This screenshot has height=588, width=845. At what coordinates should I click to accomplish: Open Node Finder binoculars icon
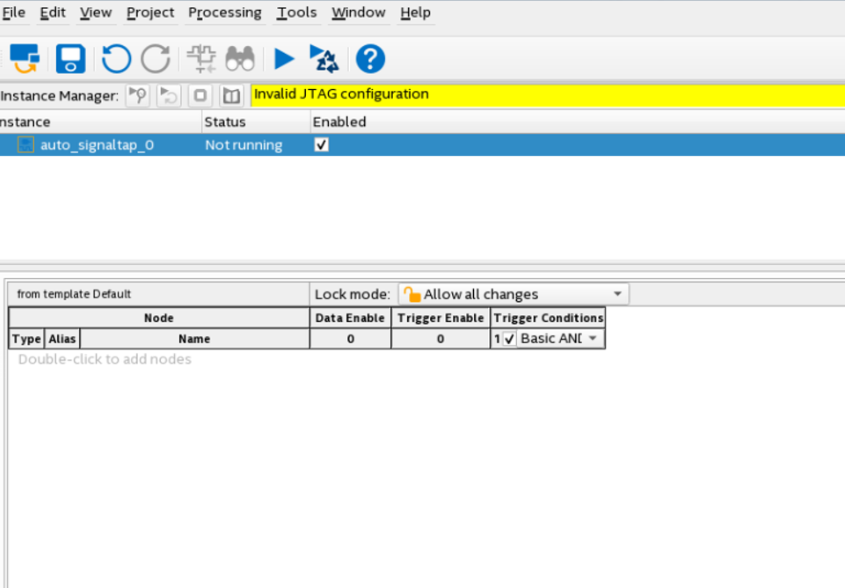(240, 59)
